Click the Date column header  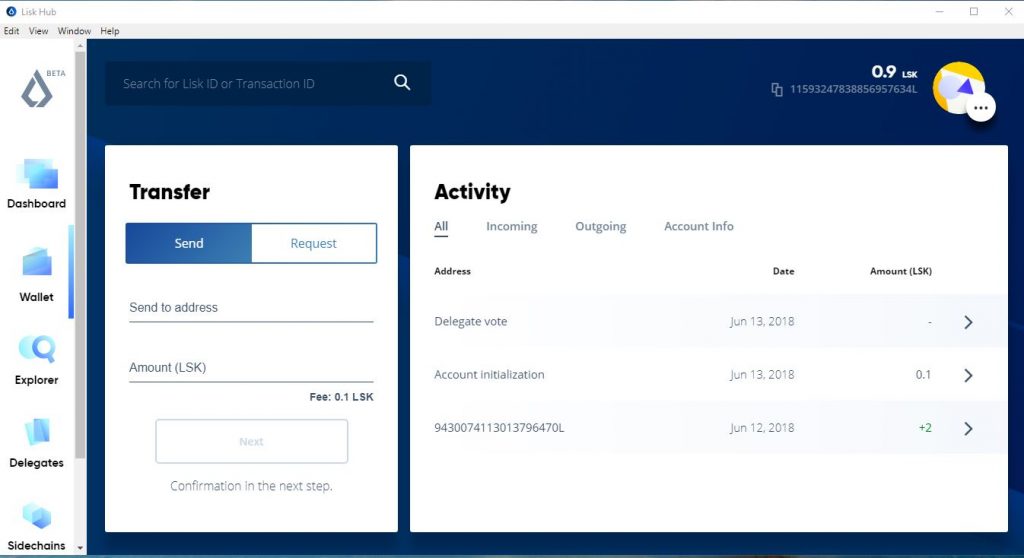(x=784, y=271)
